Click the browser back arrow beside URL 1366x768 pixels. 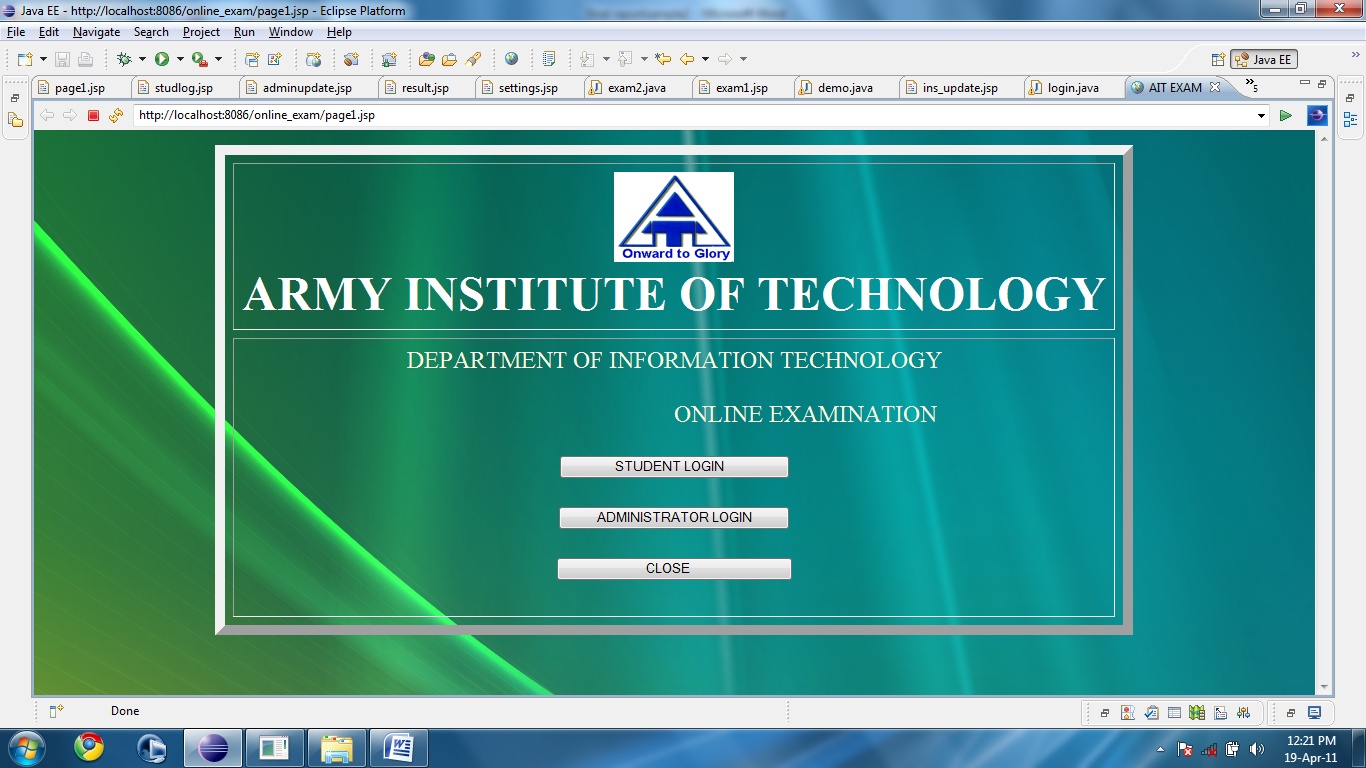click(x=46, y=115)
